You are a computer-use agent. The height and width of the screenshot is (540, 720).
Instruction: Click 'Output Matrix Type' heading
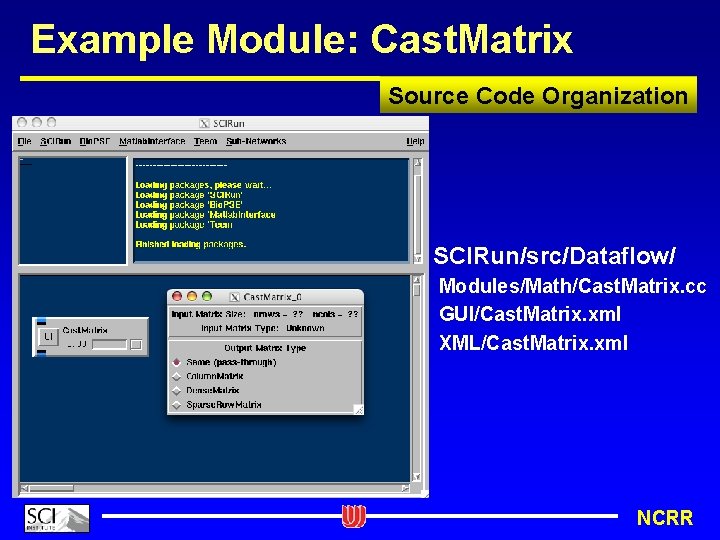(x=265, y=348)
